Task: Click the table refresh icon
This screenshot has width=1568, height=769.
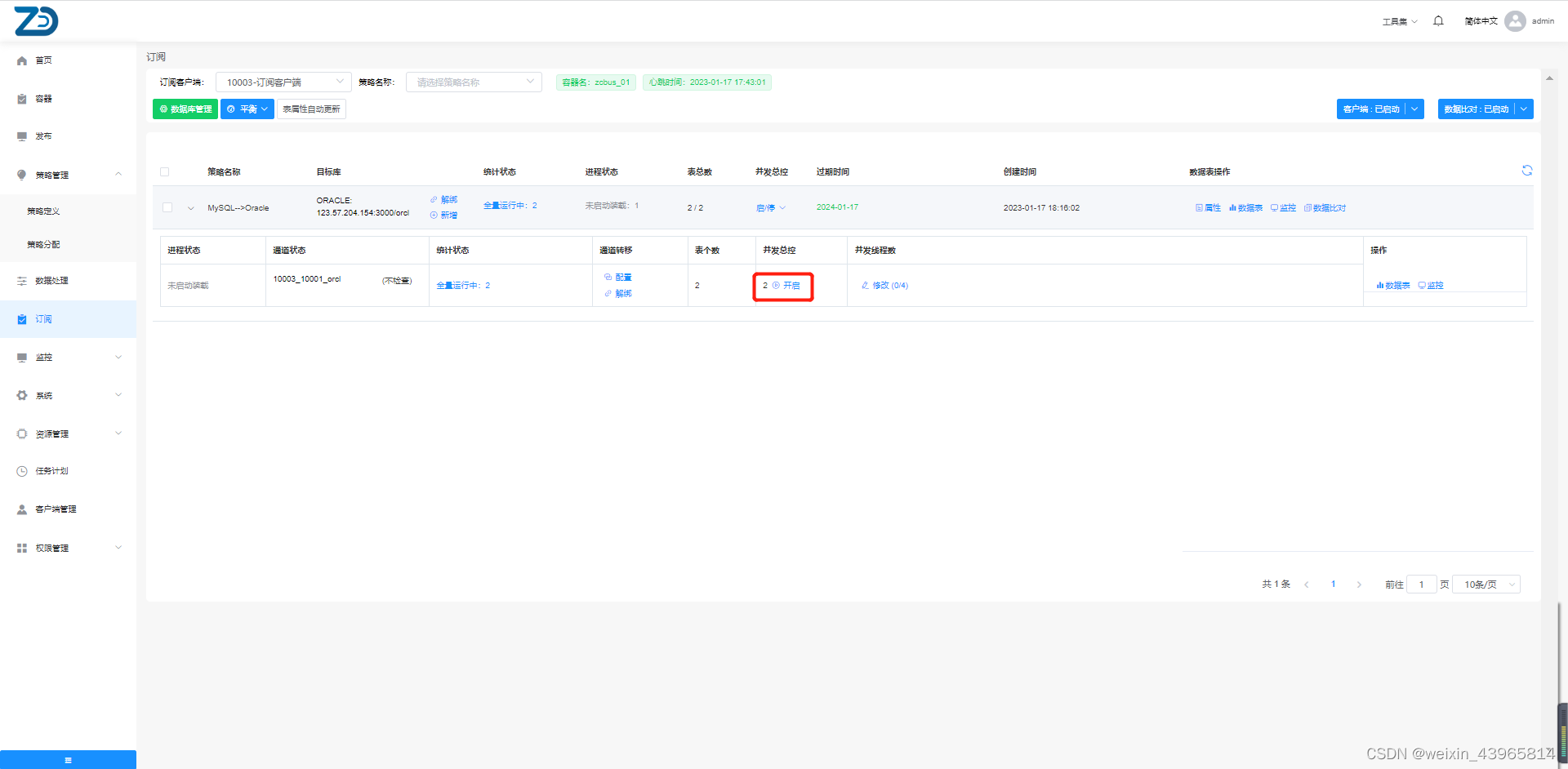Action: [1526, 171]
